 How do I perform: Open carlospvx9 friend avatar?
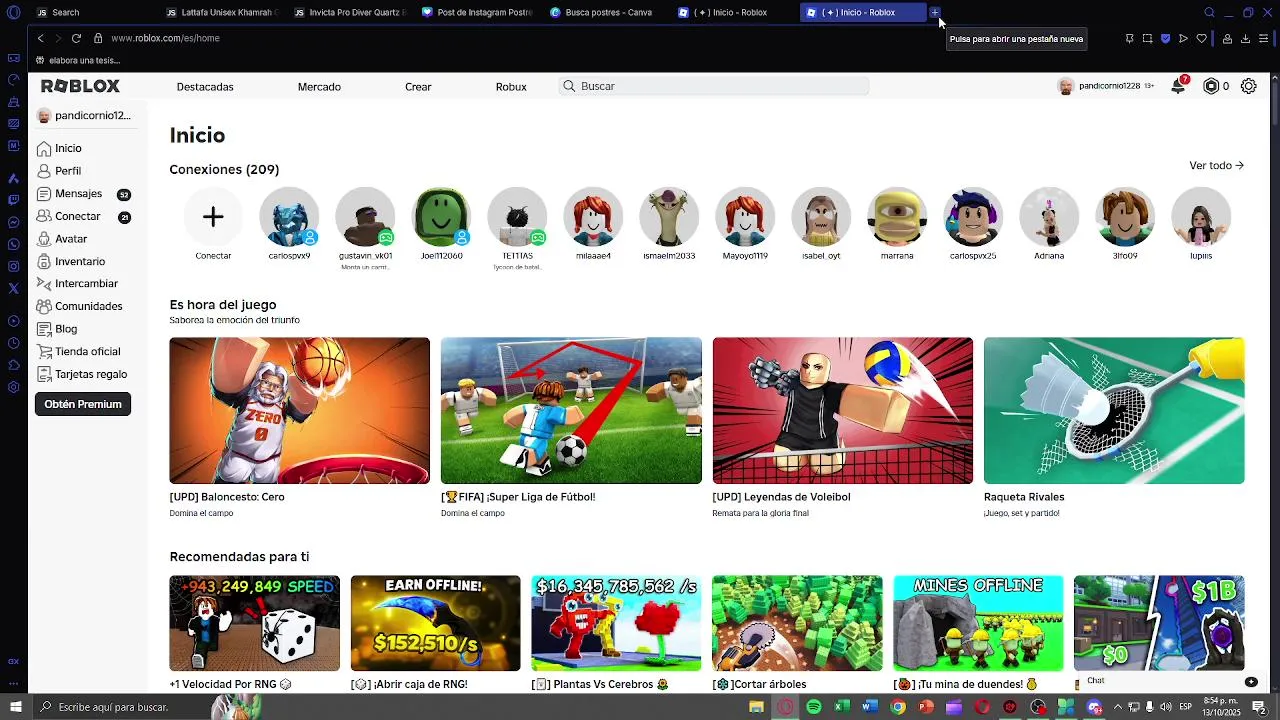(x=289, y=217)
